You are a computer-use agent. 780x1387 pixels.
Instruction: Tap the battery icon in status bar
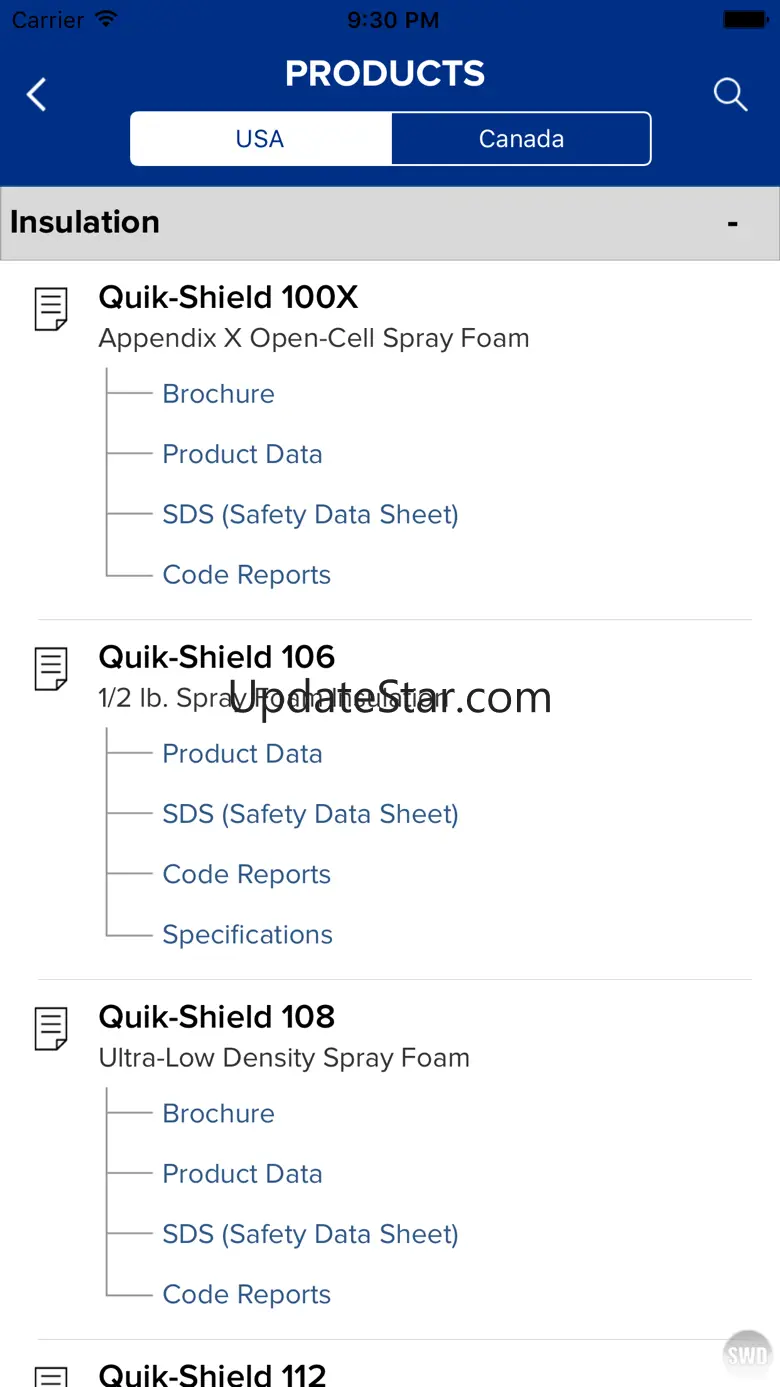pyautogui.click(x=745, y=19)
